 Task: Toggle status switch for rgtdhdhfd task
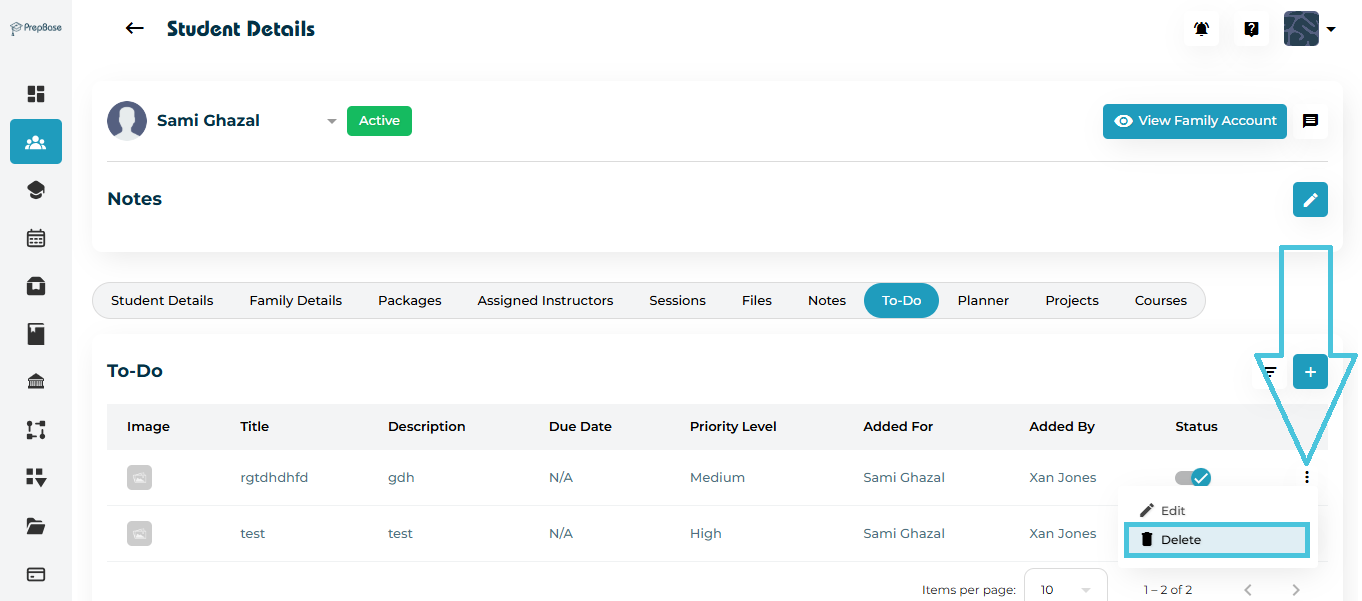[x=1193, y=478]
